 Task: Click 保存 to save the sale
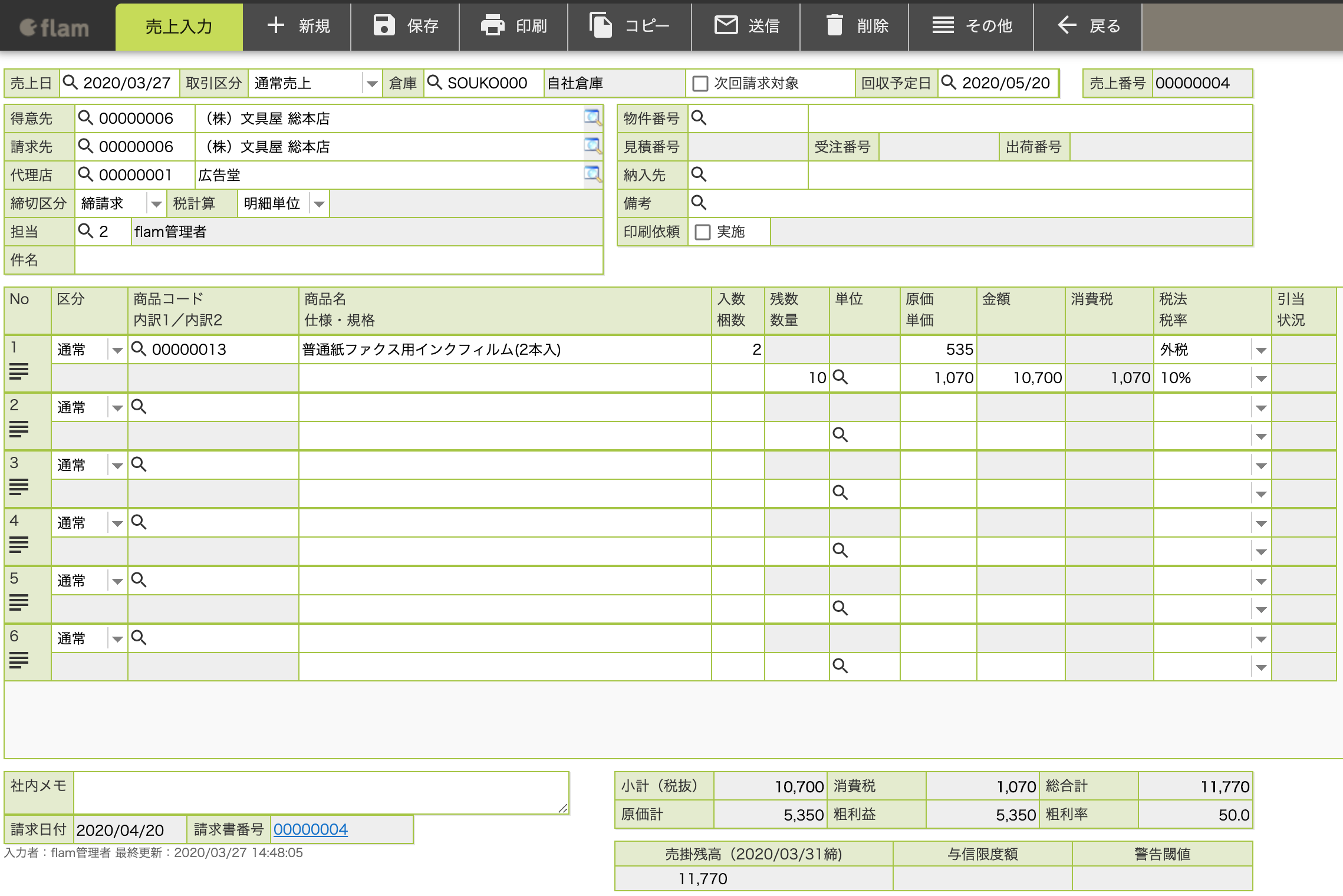click(x=406, y=27)
